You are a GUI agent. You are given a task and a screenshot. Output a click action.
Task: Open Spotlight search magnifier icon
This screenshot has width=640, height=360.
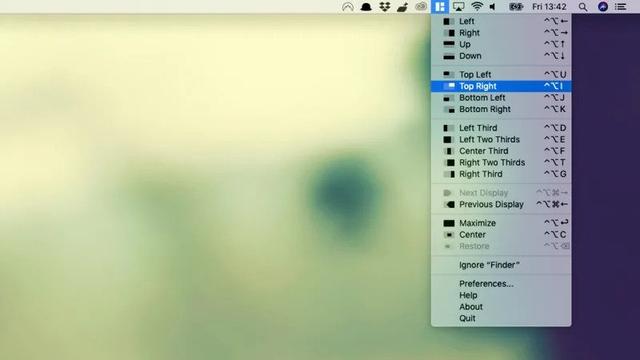583,7
